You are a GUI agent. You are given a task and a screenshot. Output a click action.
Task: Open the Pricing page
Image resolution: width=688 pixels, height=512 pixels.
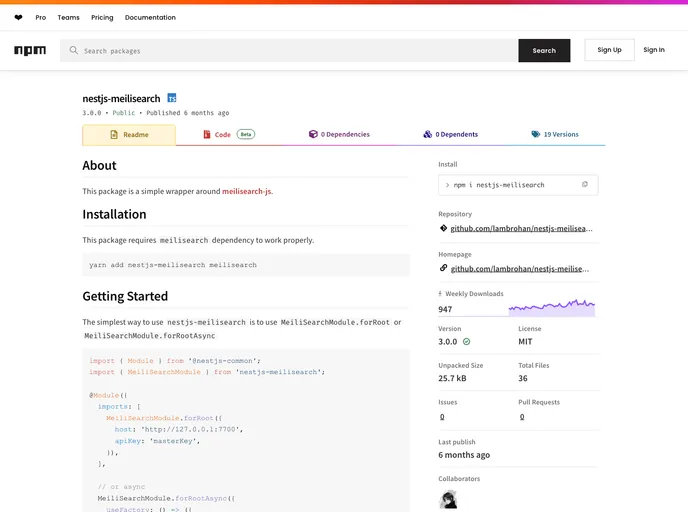[x=102, y=18]
